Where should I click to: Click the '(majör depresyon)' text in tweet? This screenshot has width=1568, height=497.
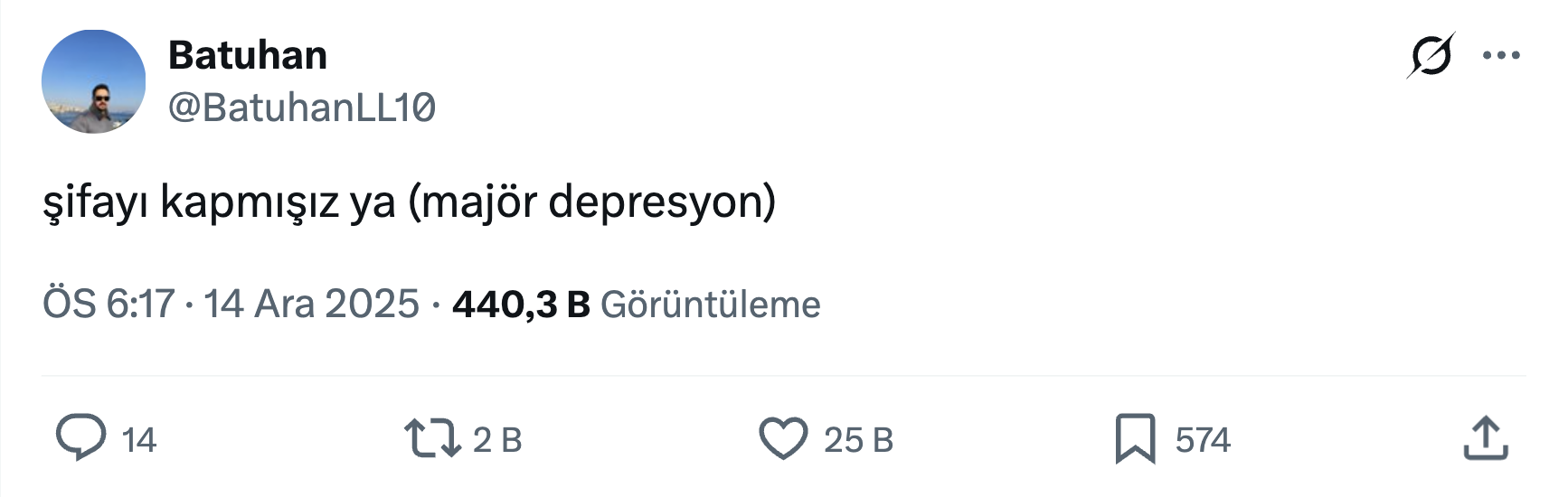[x=592, y=202]
